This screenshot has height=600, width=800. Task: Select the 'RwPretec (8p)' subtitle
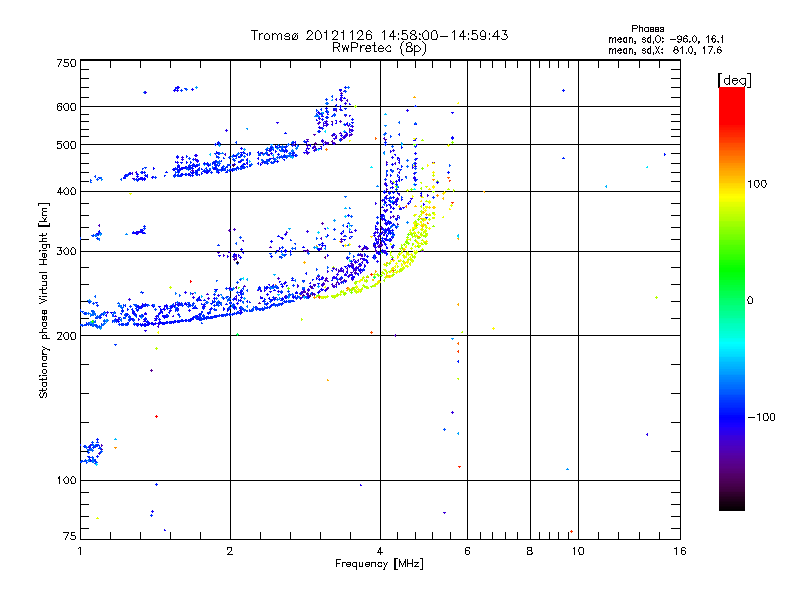click(x=379, y=48)
